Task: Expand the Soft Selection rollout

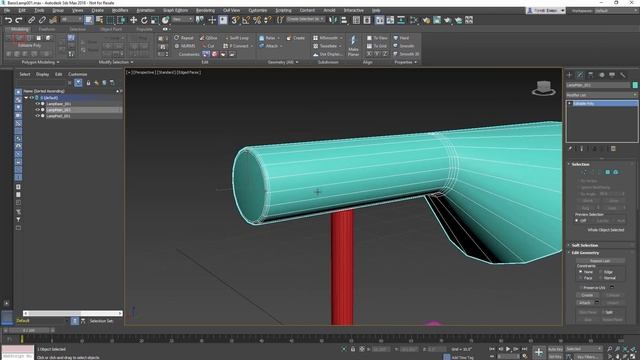Action: pyautogui.click(x=584, y=245)
